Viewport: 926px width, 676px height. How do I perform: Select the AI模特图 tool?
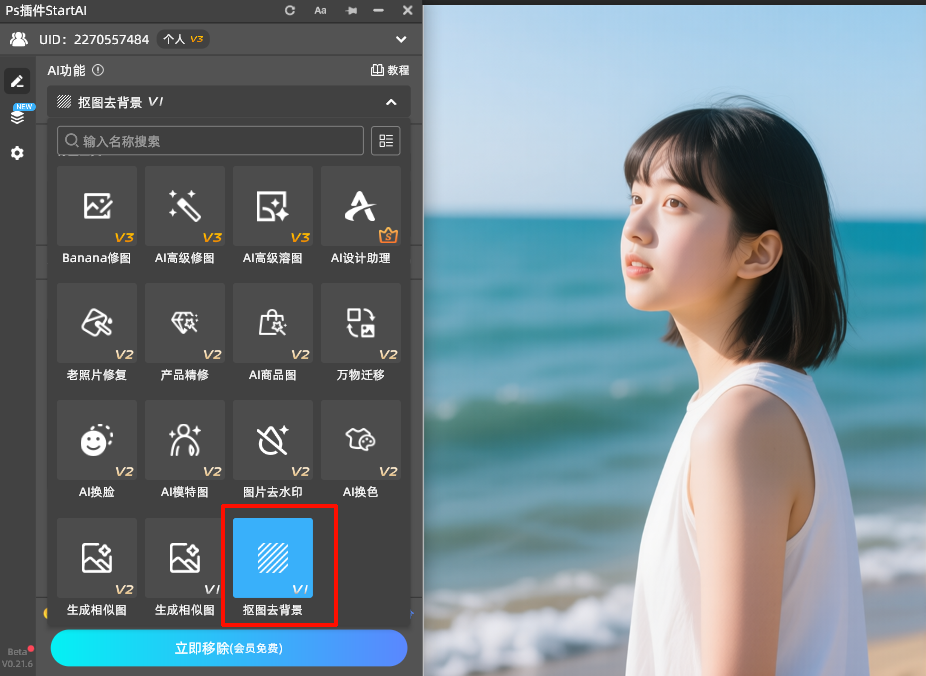pos(185,441)
